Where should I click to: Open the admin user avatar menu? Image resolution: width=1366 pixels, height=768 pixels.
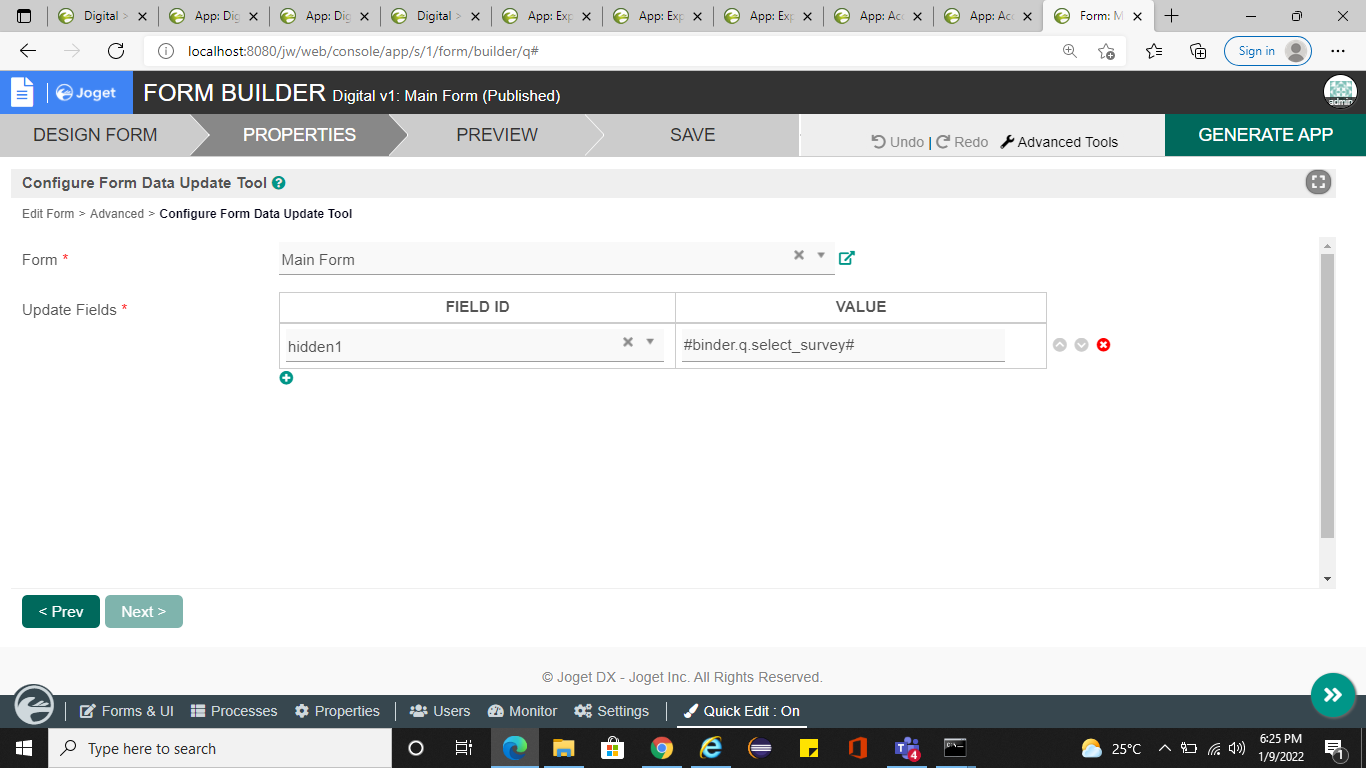(1340, 92)
